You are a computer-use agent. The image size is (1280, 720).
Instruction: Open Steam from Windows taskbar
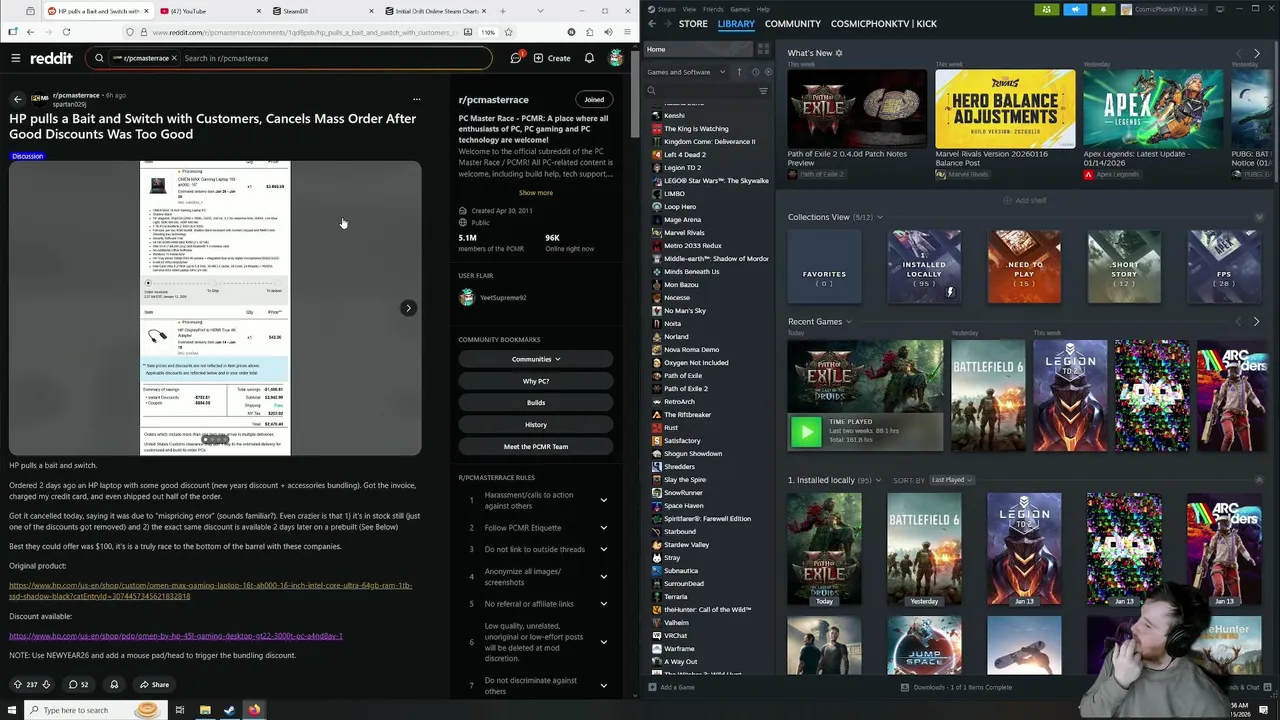point(229,710)
